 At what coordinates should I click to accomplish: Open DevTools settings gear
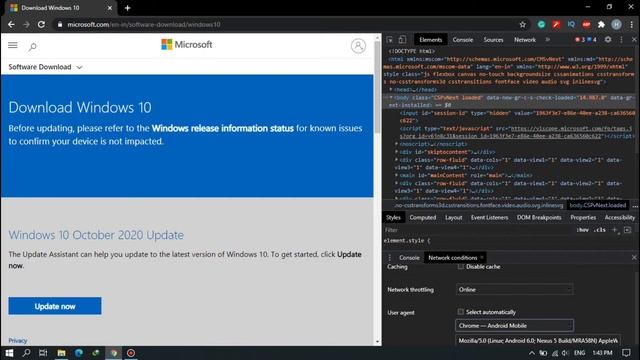point(608,40)
